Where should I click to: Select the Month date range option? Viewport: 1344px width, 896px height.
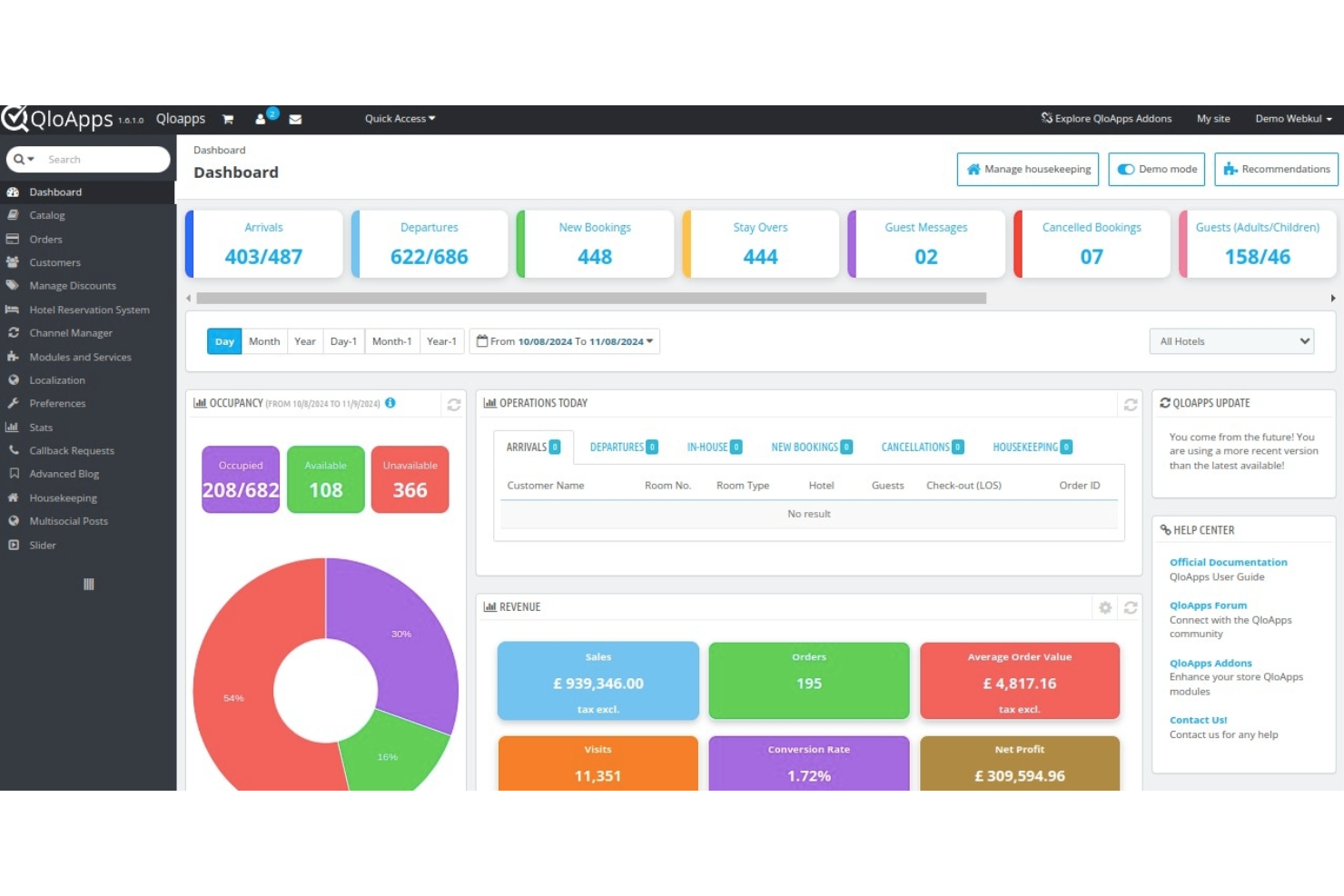tap(264, 341)
